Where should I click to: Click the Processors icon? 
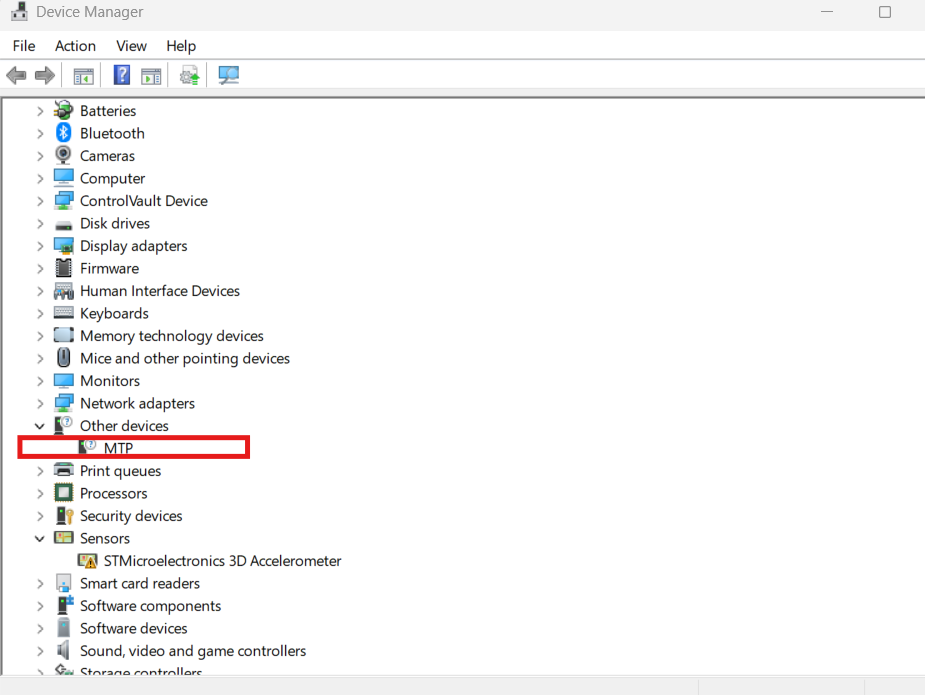(63, 493)
